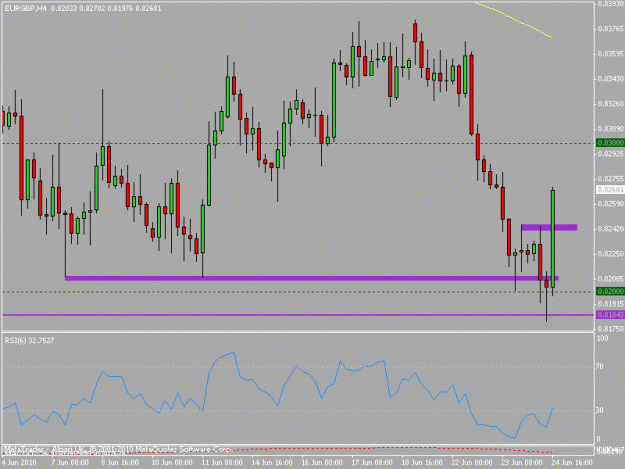This screenshot has width=625, height=469.
Task: Click the 10 Jun 00:00 time label
Action: point(172,463)
